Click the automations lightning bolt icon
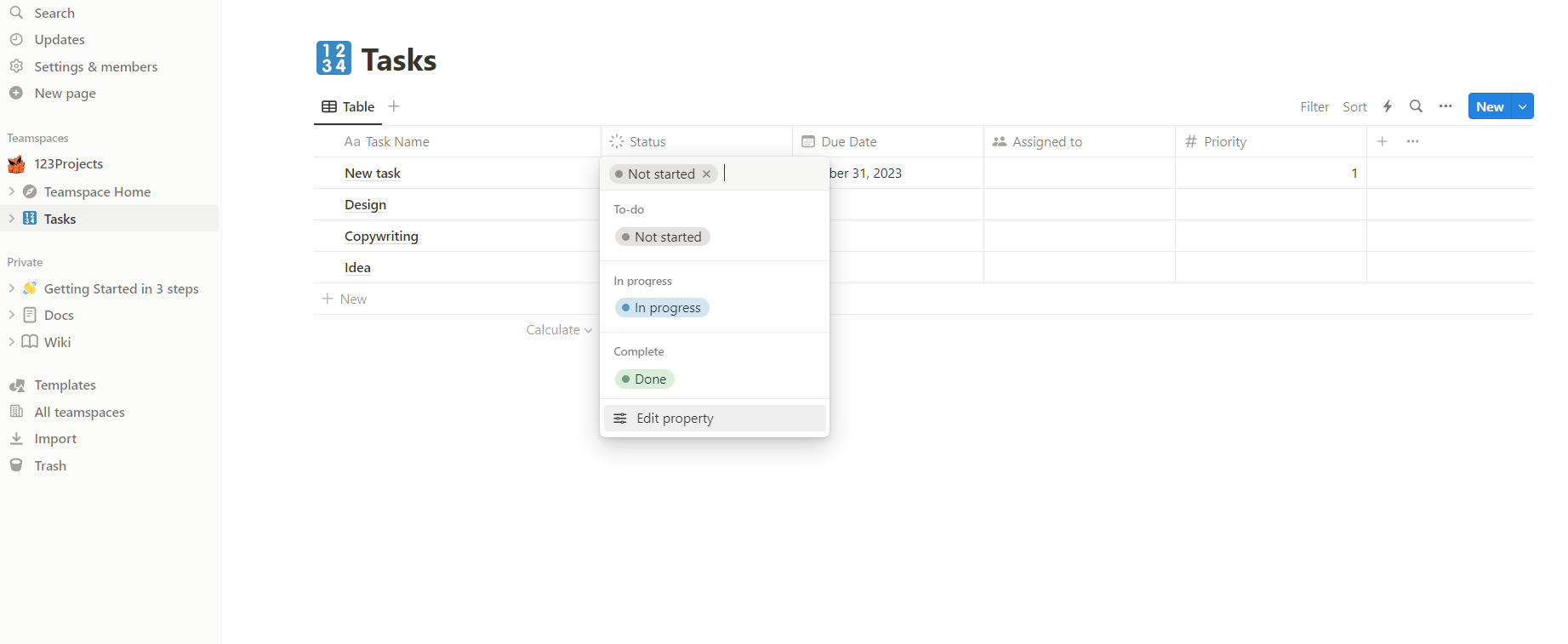 (1388, 106)
